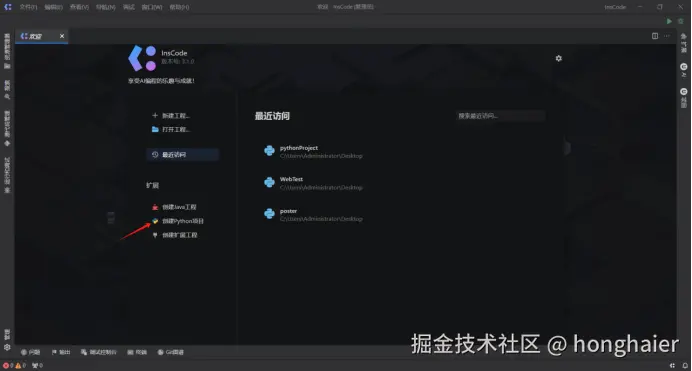
Task: Click 新建工程 to create a new project
Action: [171, 116]
